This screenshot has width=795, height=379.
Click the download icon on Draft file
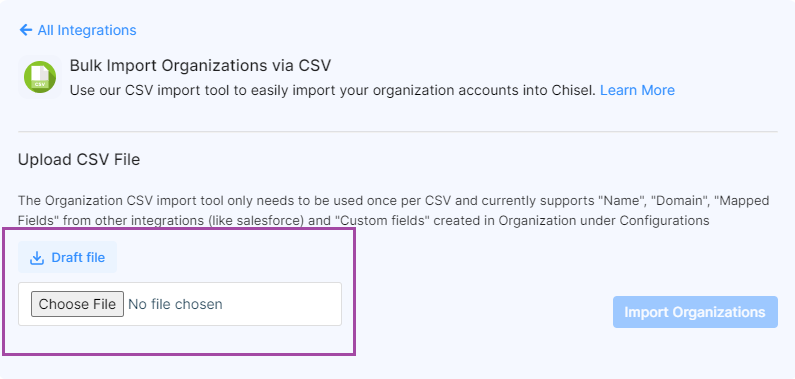click(37, 258)
